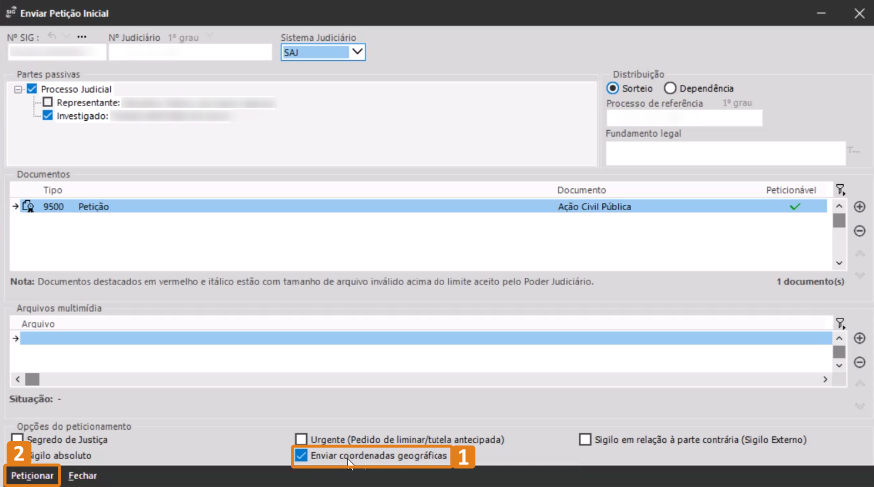
Task: Sort by the Peticionável column header
Action: pyautogui.click(x=791, y=190)
